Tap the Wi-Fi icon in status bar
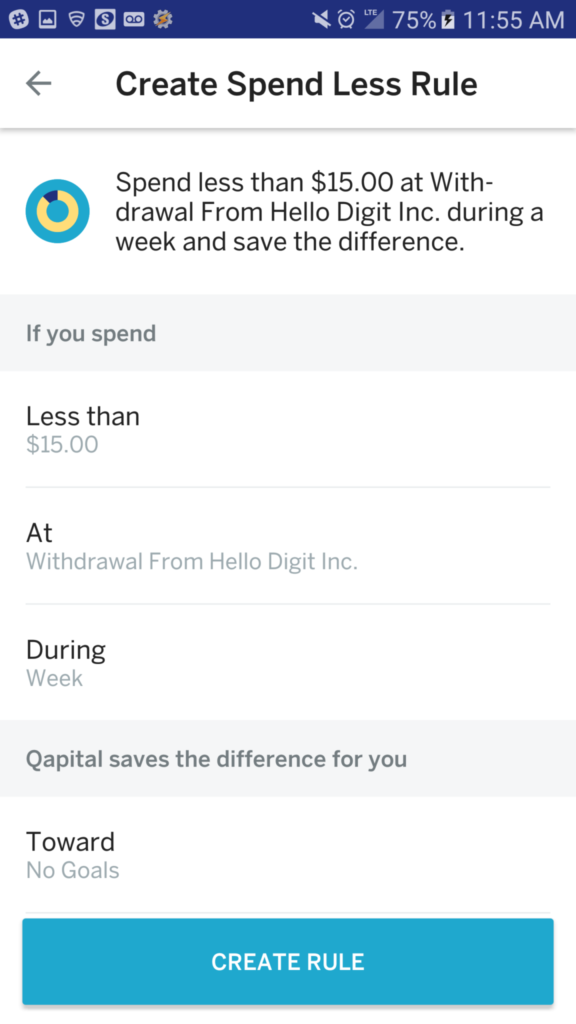This screenshot has height=1024, width=576. pyautogui.click(x=77, y=20)
